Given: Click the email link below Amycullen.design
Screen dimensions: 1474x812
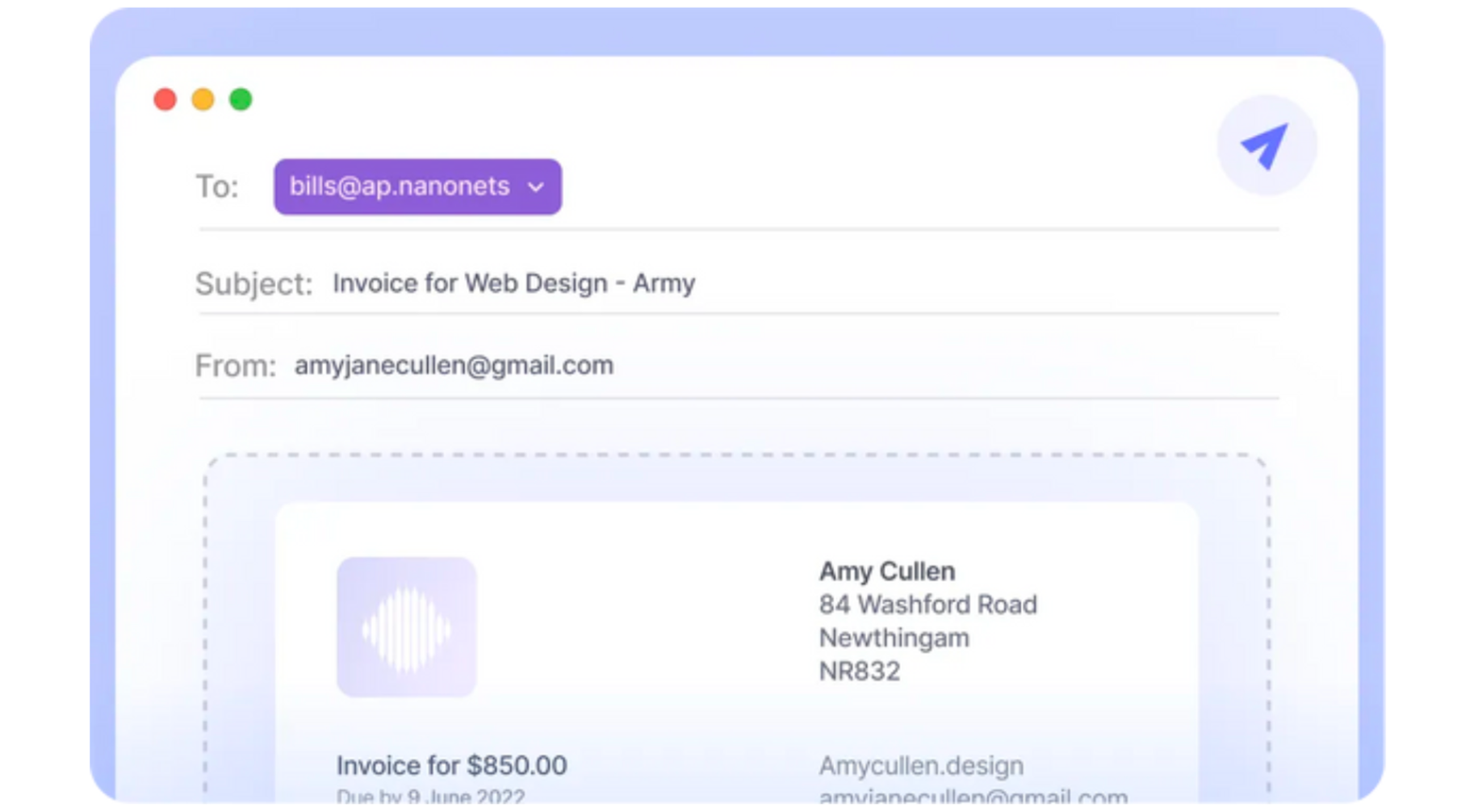Looking at the screenshot, I should 973,797.
